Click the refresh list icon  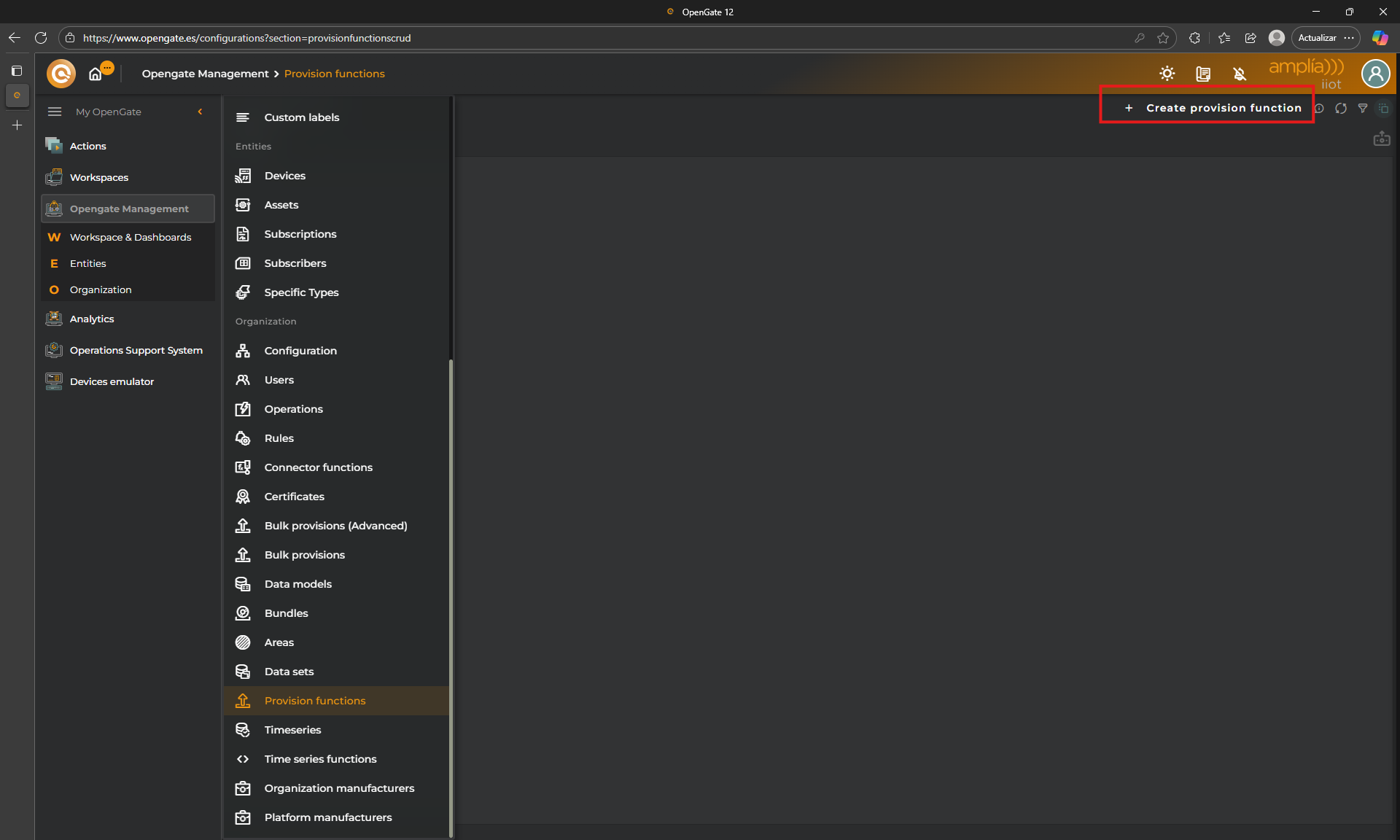[x=1340, y=109]
